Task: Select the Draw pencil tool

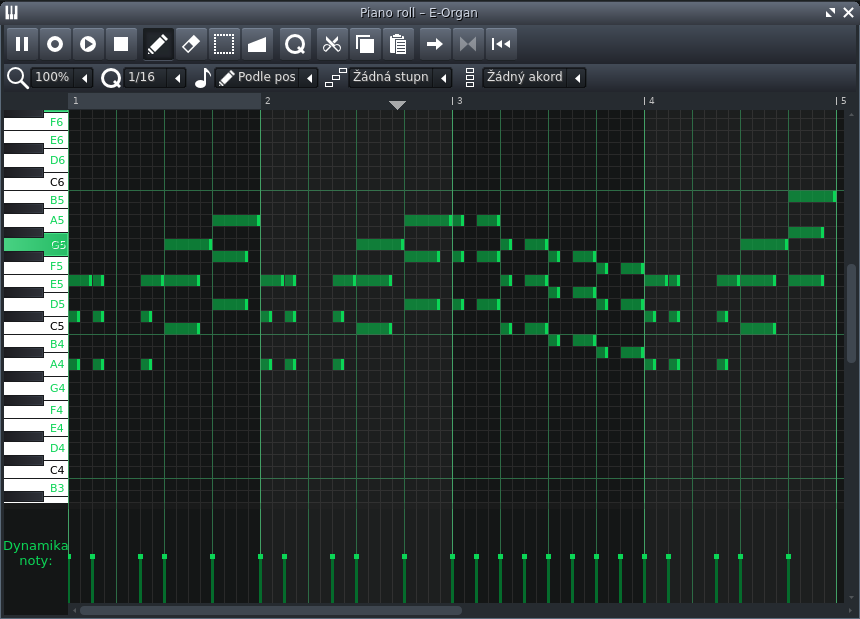Action: point(158,44)
